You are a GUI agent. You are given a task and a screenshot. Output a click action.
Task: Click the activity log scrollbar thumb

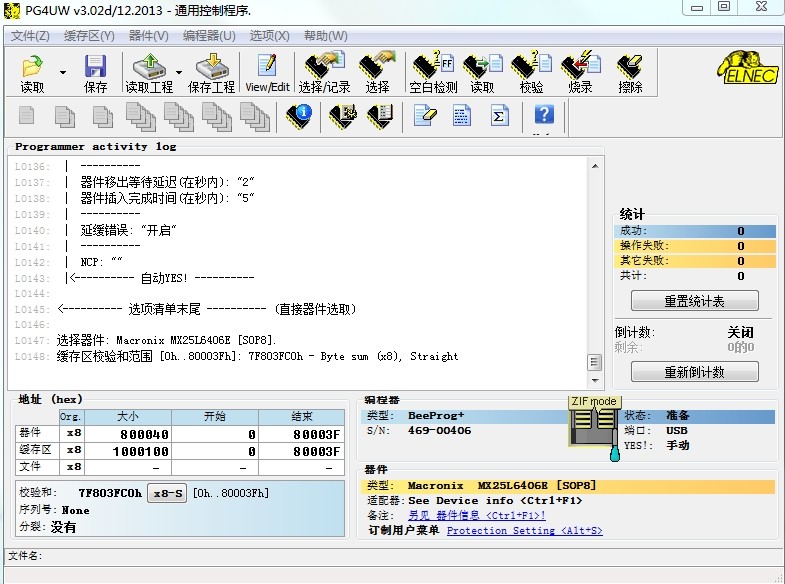tap(595, 362)
